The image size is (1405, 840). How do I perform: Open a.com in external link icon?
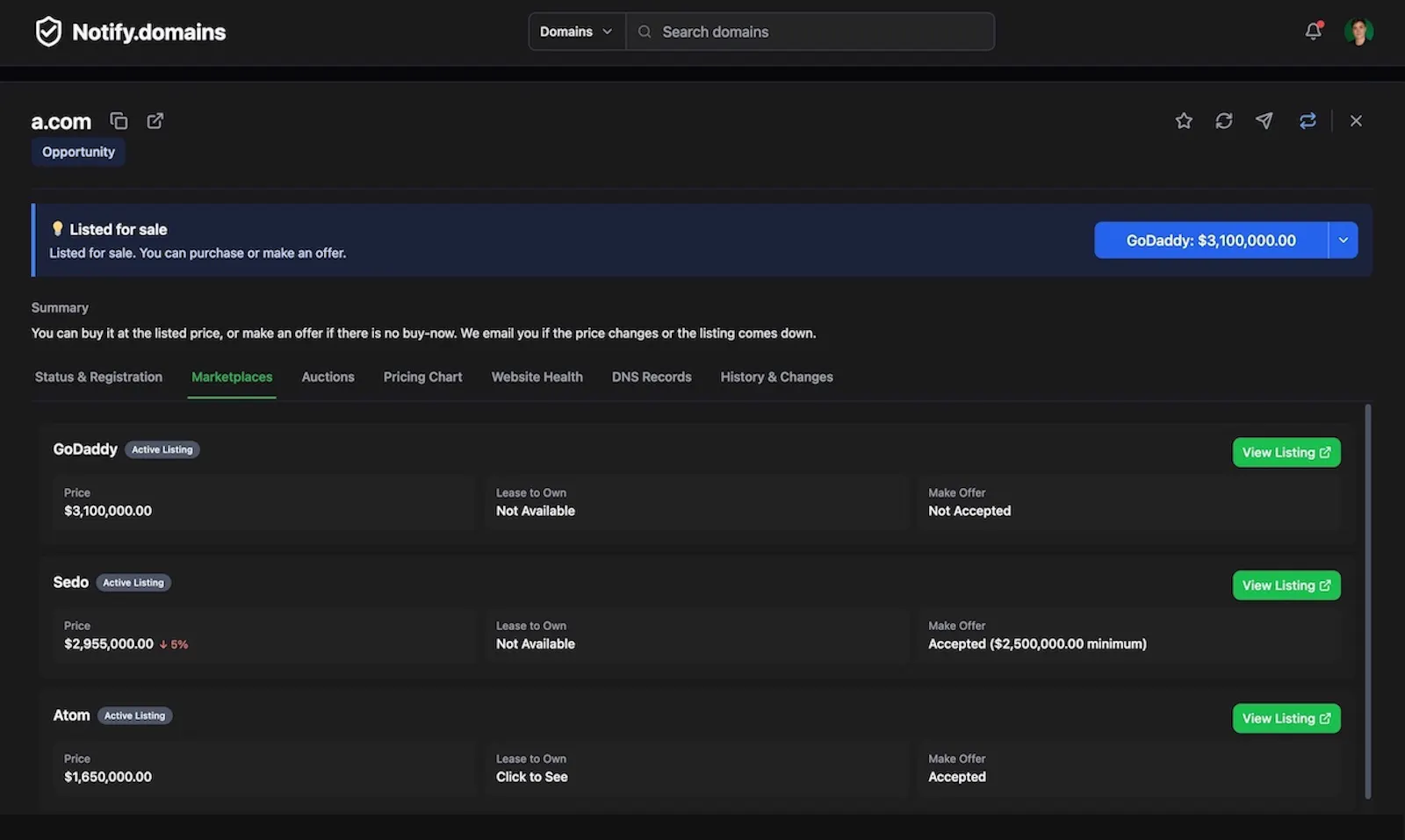(x=155, y=121)
